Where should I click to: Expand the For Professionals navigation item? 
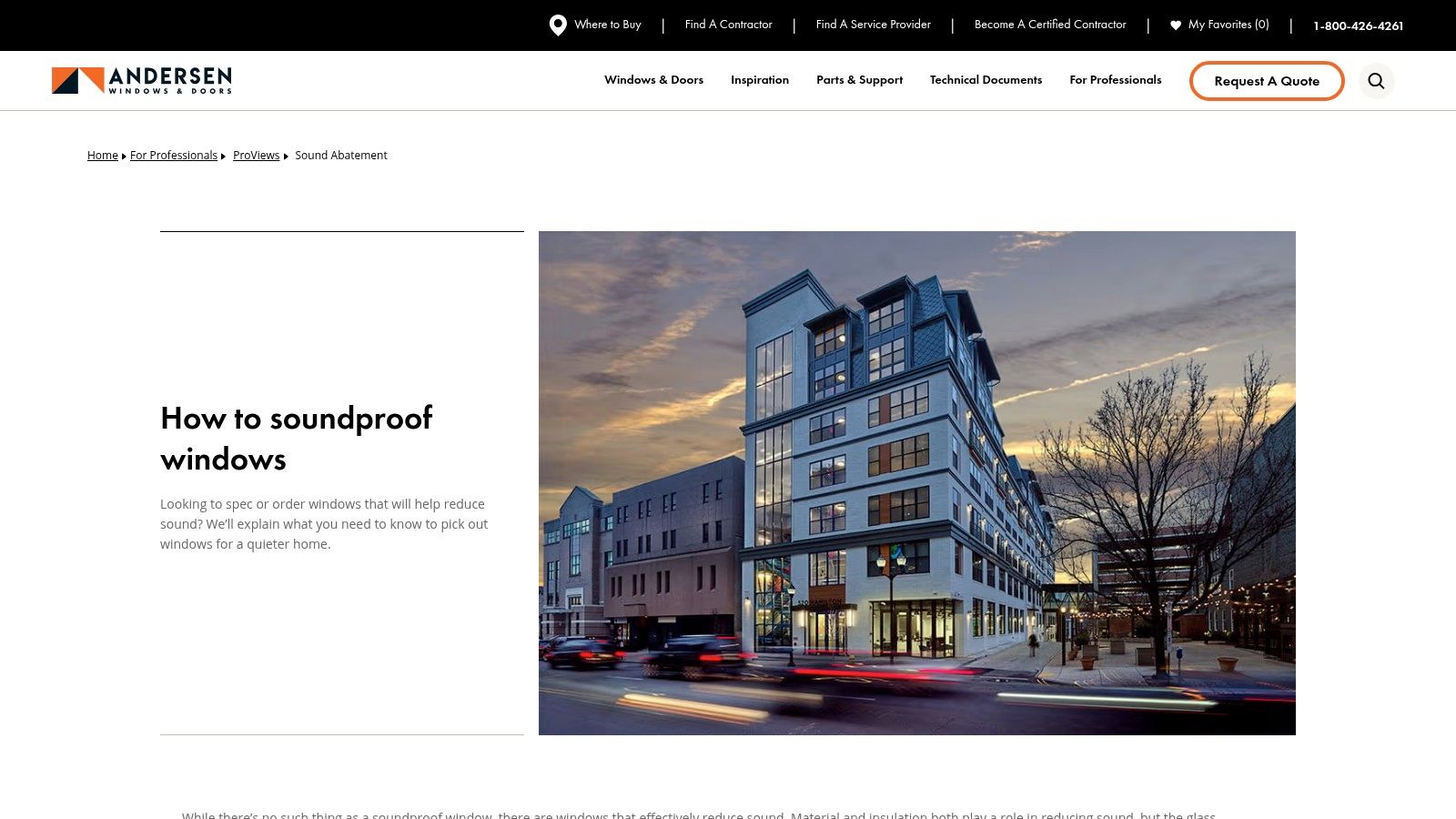[1116, 80]
